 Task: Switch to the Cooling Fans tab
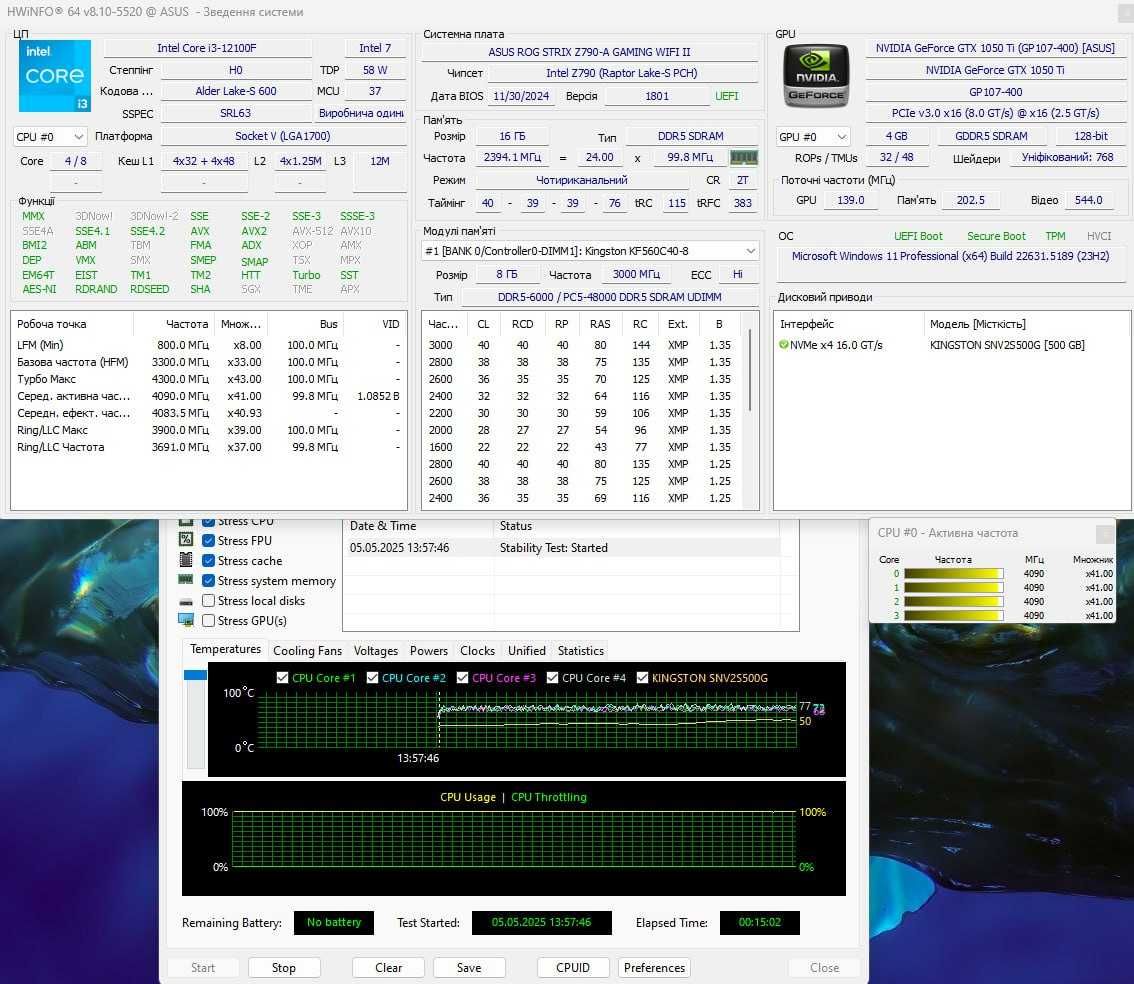click(307, 651)
